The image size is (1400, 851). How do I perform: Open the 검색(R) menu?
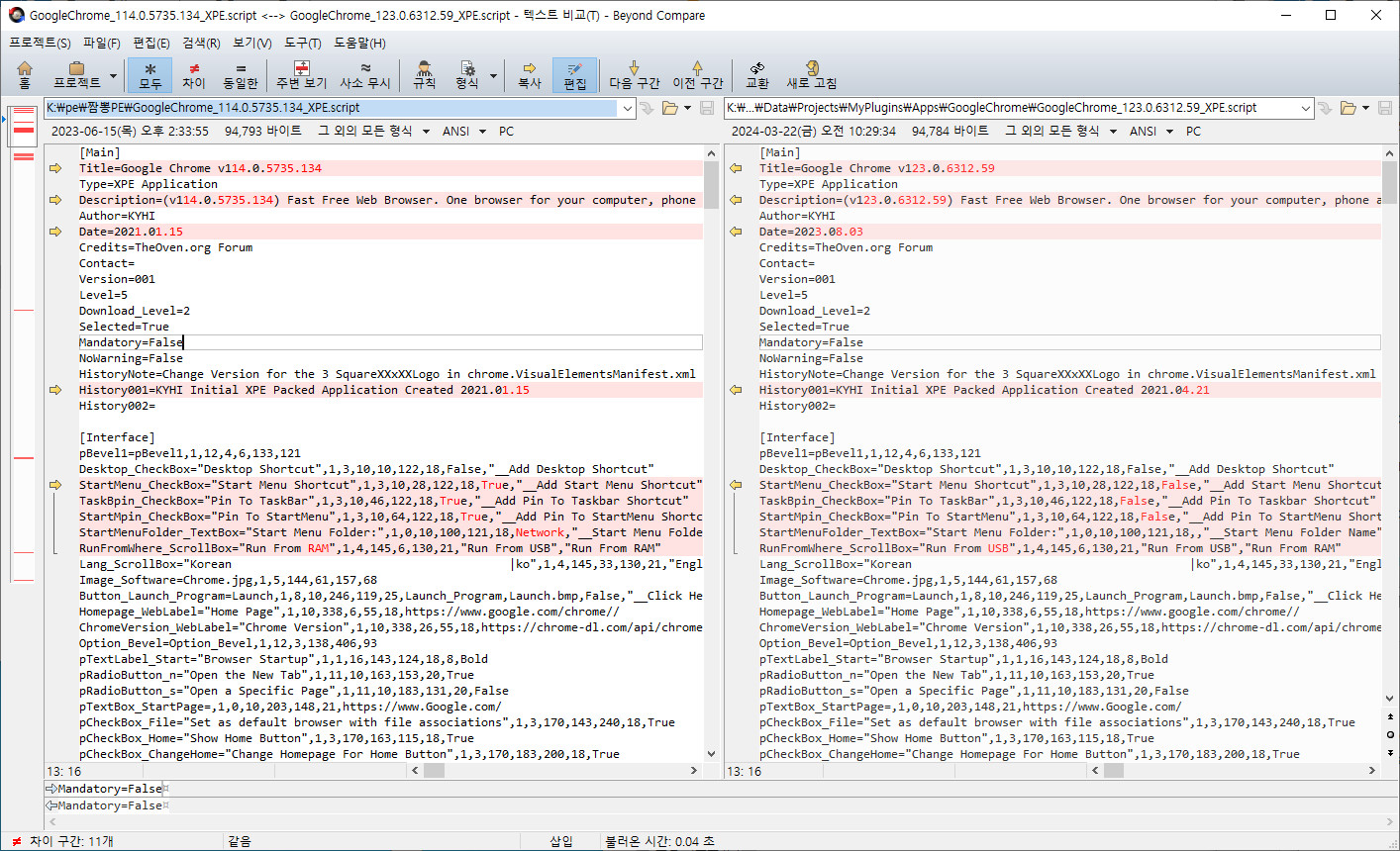pyautogui.click(x=201, y=43)
